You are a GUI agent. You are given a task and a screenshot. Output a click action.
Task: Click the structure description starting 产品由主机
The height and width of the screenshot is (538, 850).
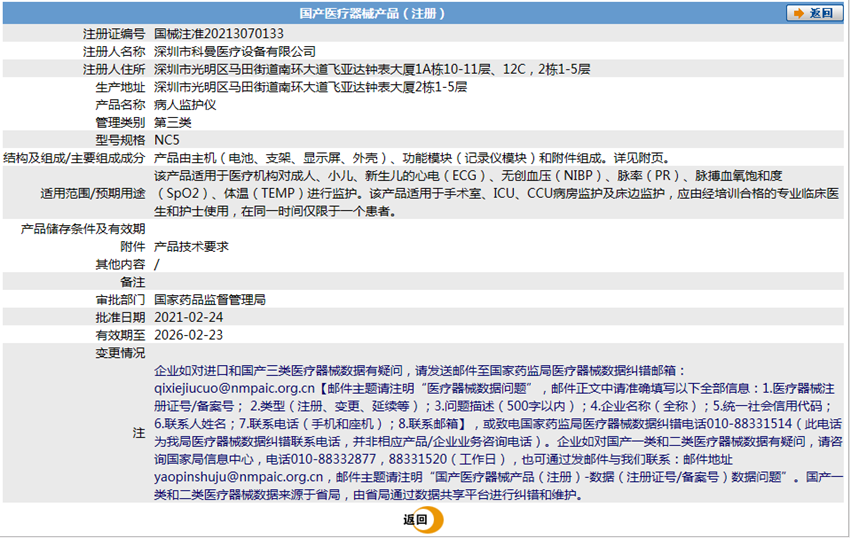pos(413,158)
